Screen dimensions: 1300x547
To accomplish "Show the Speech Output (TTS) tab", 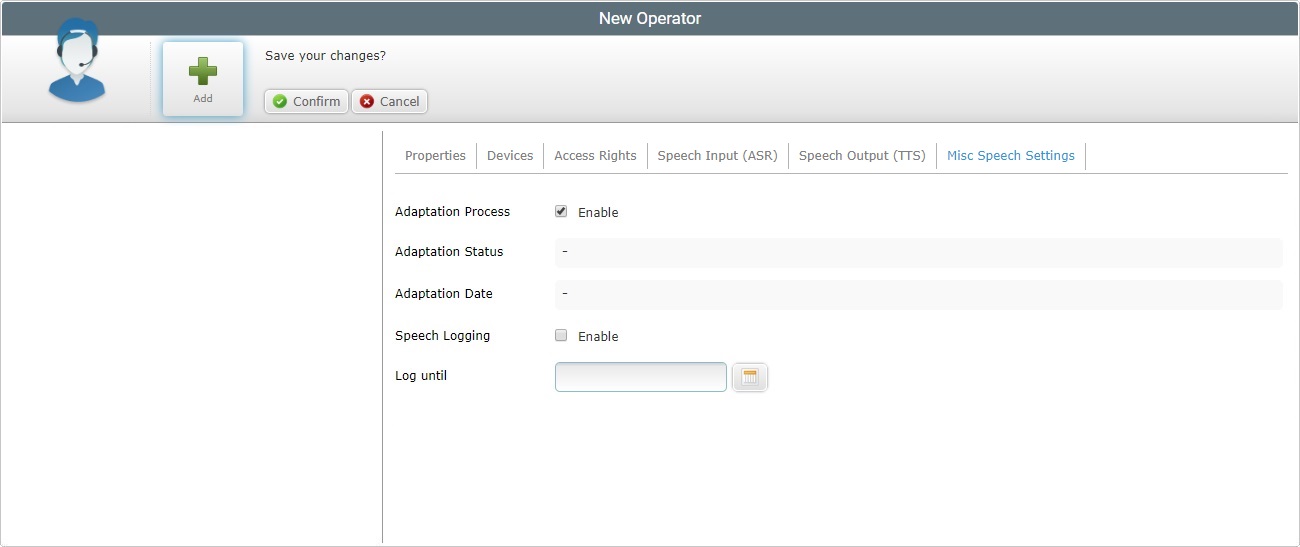I will tap(862, 155).
